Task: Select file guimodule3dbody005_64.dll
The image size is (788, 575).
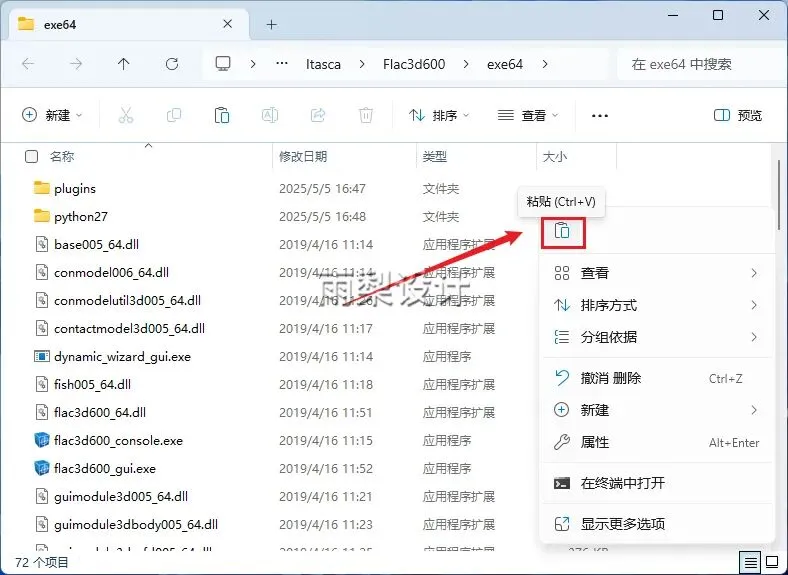Action: tap(136, 525)
